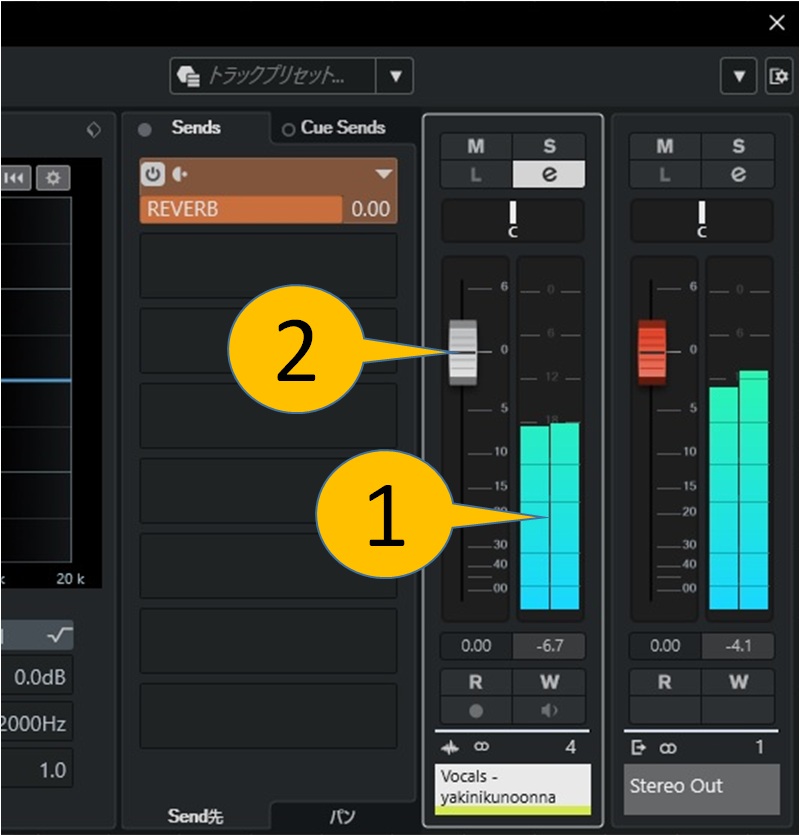The image size is (799, 835).
Task: Click the setup icon at top right corner
Action: pyautogui.click(x=777, y=76)
